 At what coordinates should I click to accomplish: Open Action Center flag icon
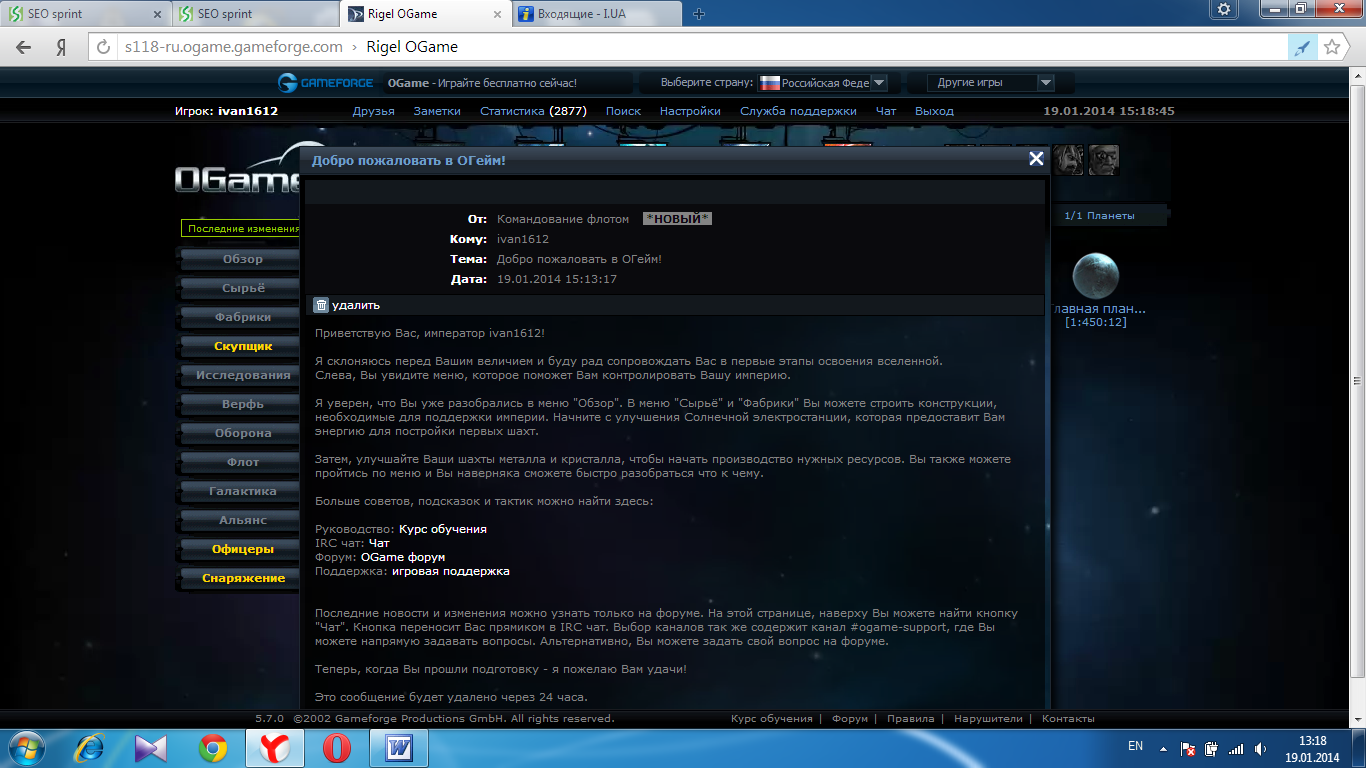pos(1188,748)
